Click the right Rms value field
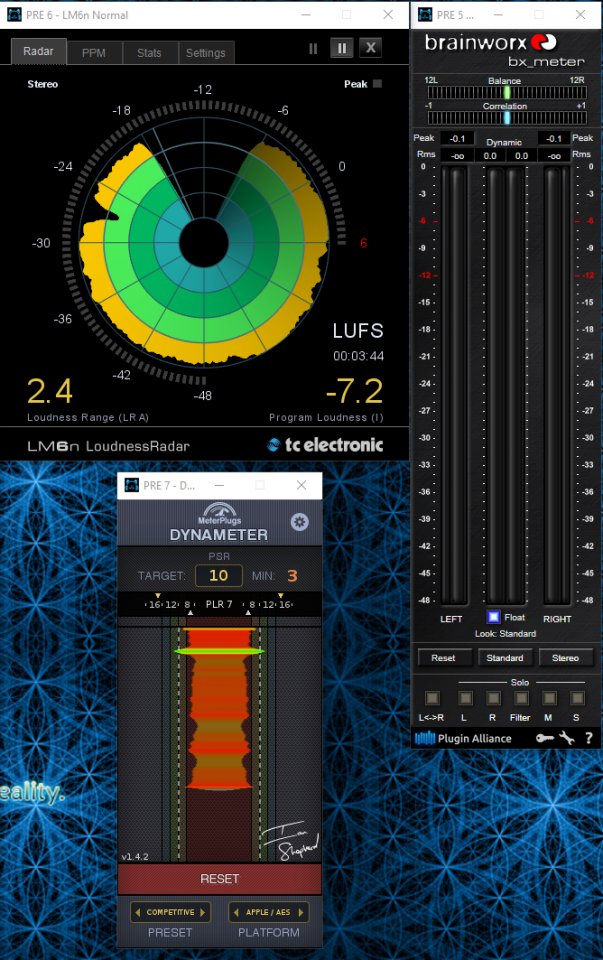The height and width of the screenshot is (960, 603). click(554, 156)
